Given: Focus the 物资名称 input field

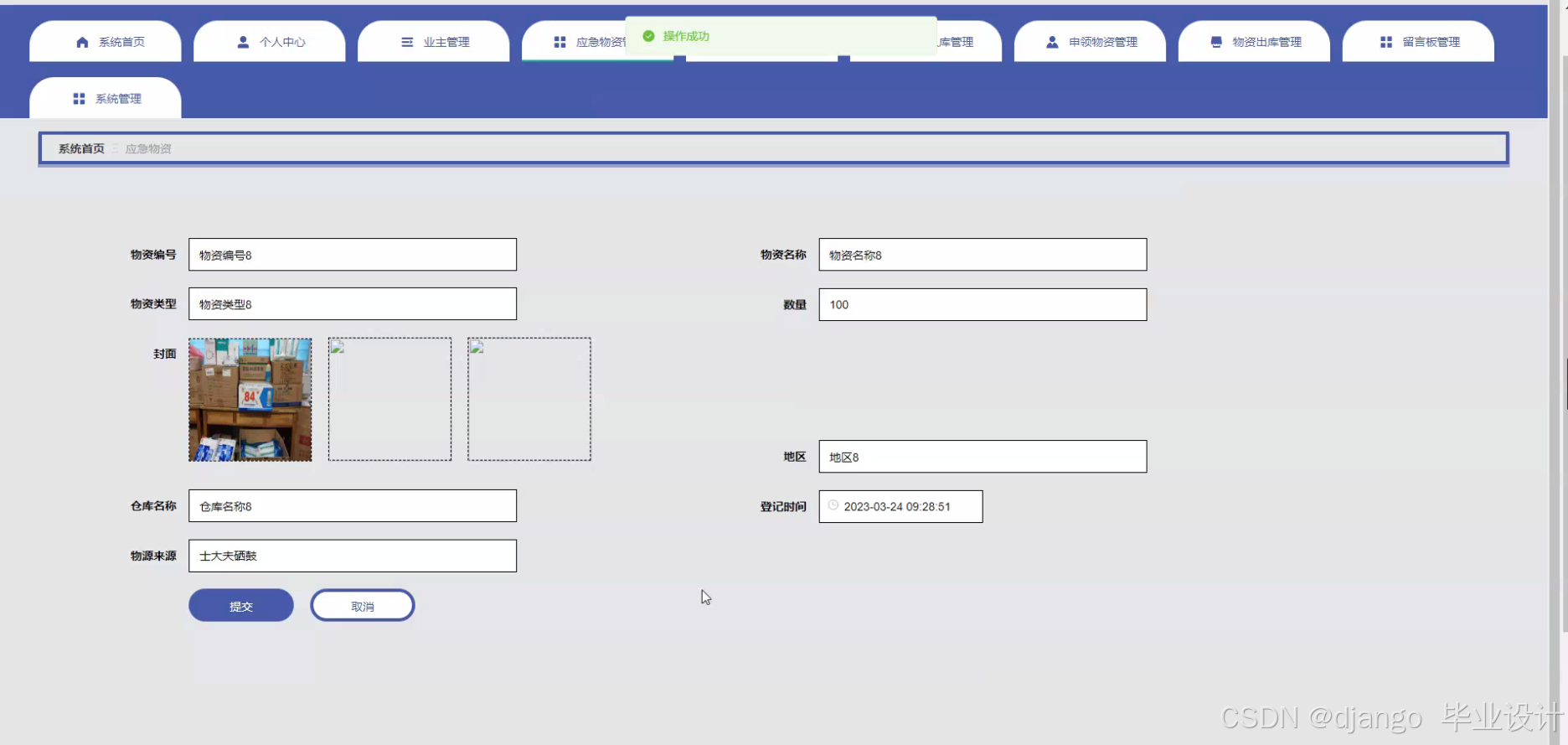Looking at the screenshot, I should (983, 255).
